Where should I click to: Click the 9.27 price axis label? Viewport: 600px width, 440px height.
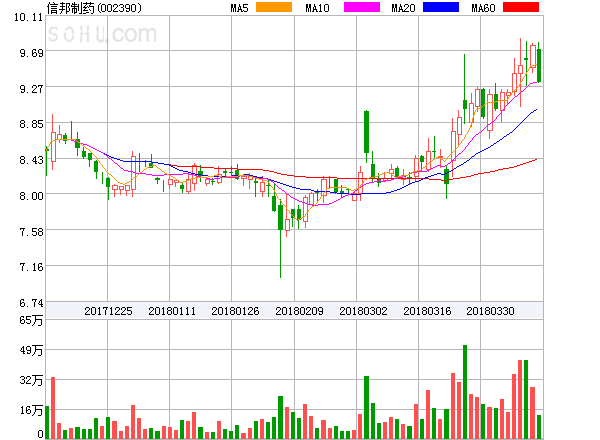[x=32, y=89]
